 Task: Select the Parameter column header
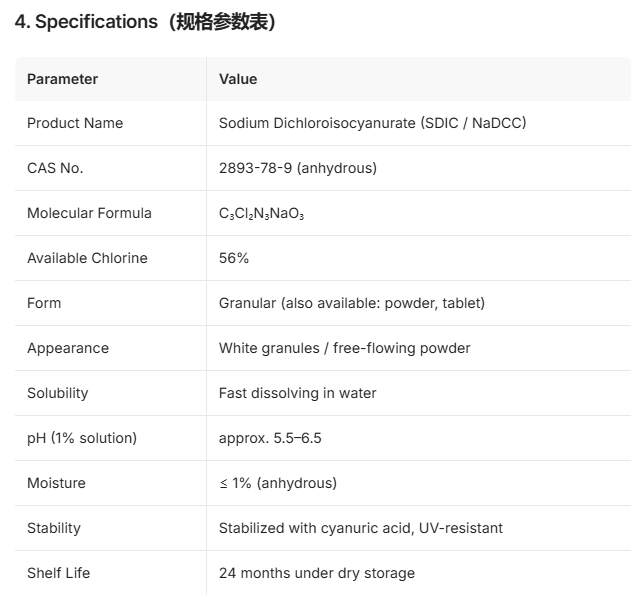tap(62, 79)
